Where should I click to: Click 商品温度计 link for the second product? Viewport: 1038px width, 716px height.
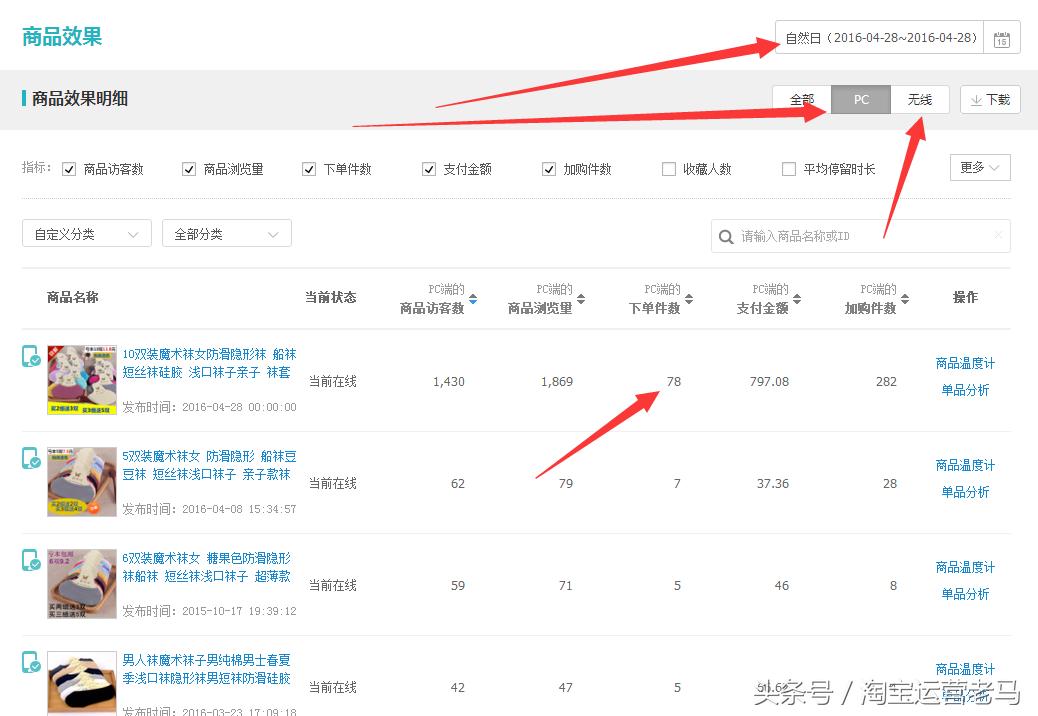coord(964,465)
